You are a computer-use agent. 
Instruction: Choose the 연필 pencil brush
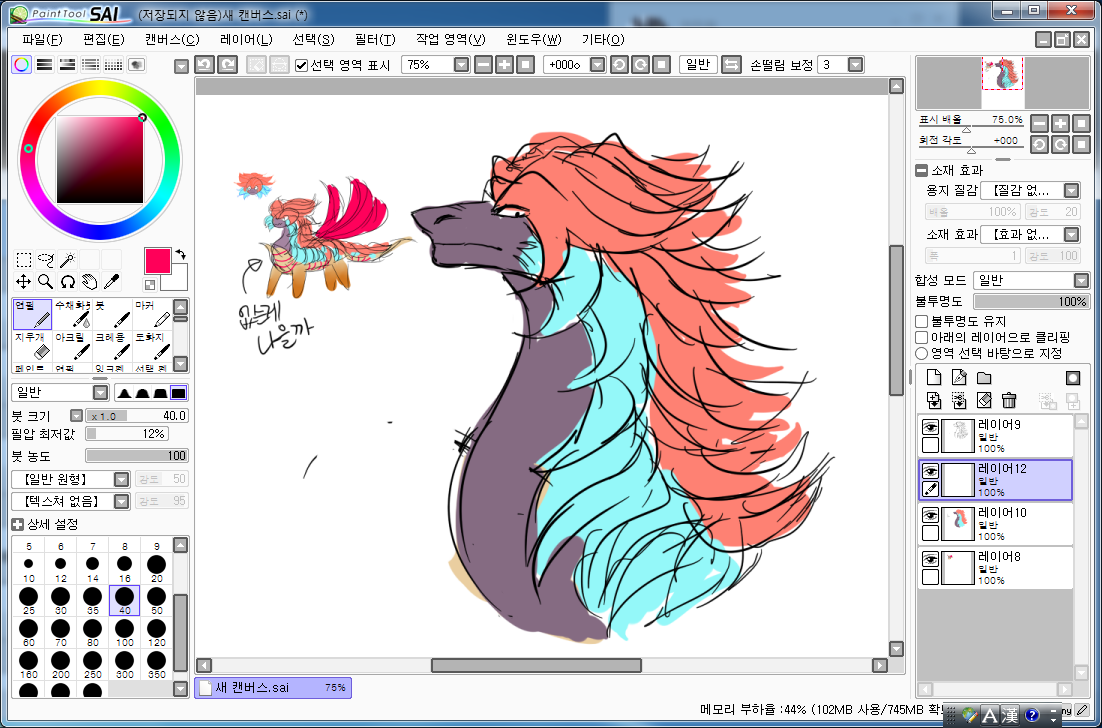pos(32,315)
